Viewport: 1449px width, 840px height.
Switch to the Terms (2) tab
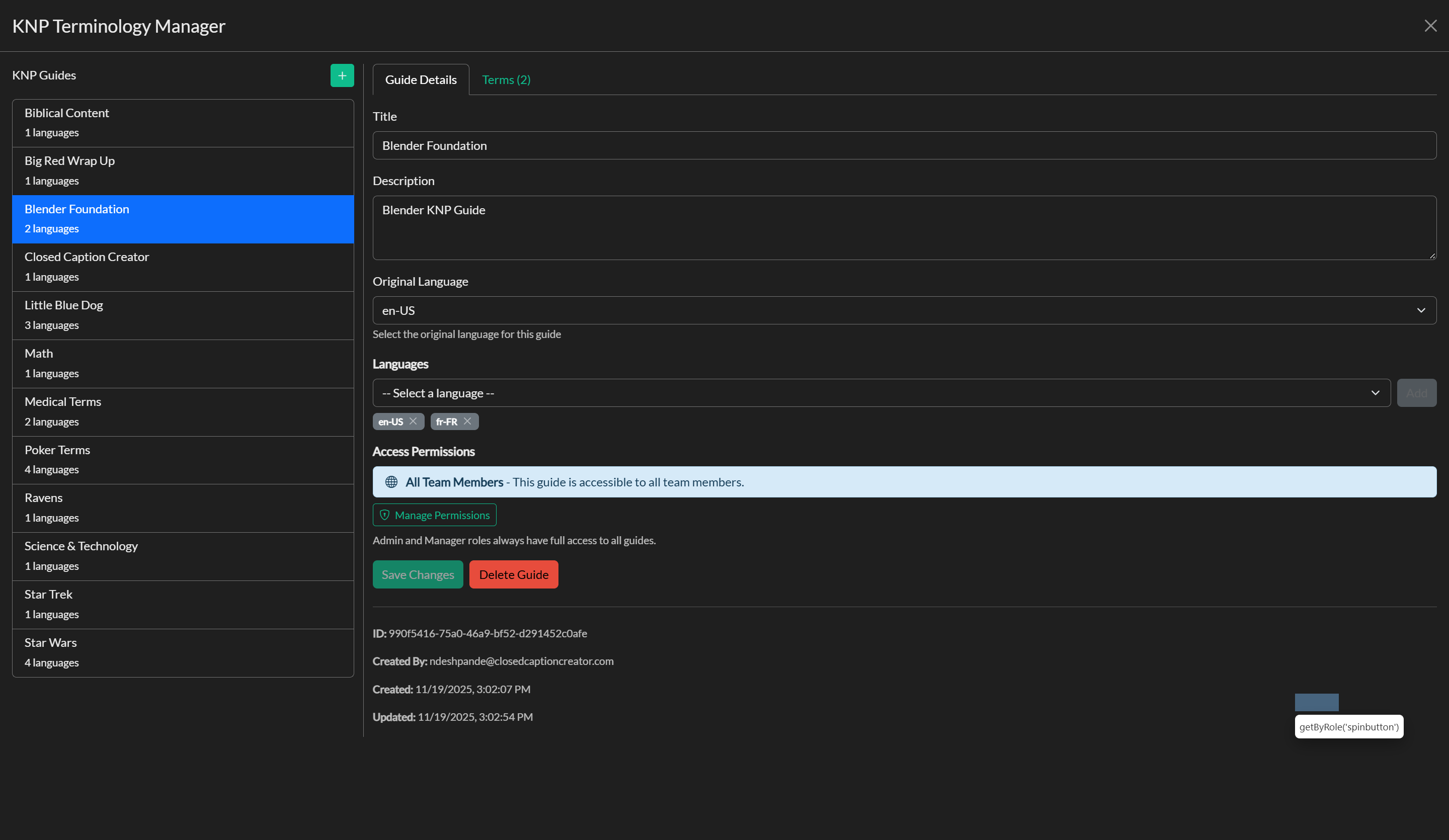(506, 80)
